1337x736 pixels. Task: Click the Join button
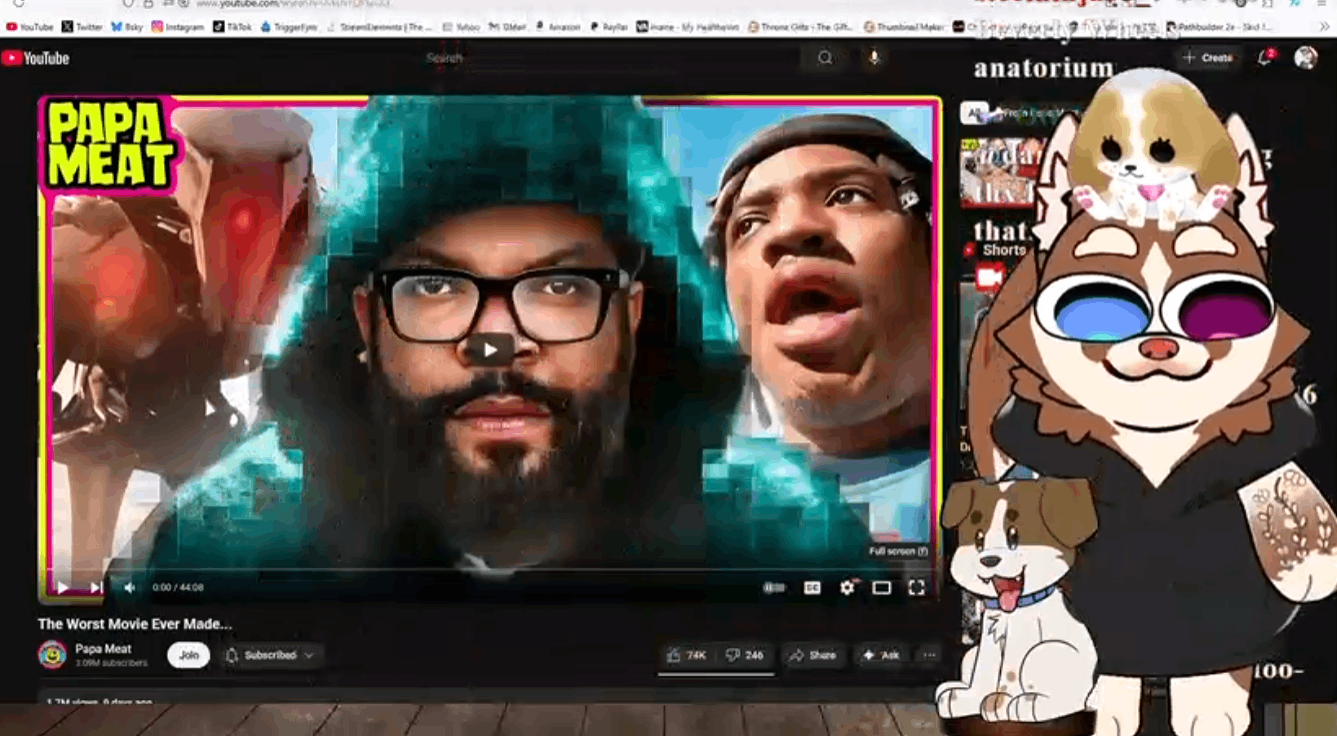(189, 655)
